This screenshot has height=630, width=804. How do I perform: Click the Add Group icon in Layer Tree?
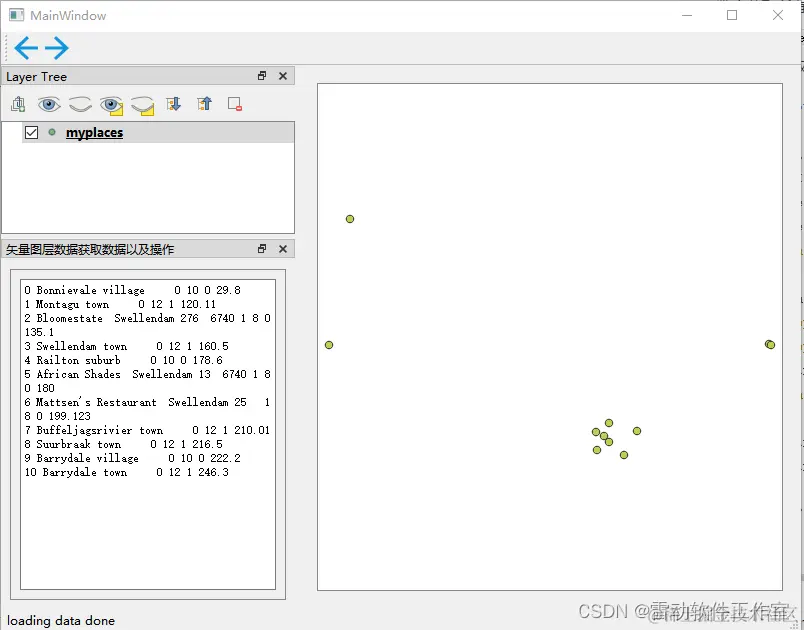tap(18, 104)
